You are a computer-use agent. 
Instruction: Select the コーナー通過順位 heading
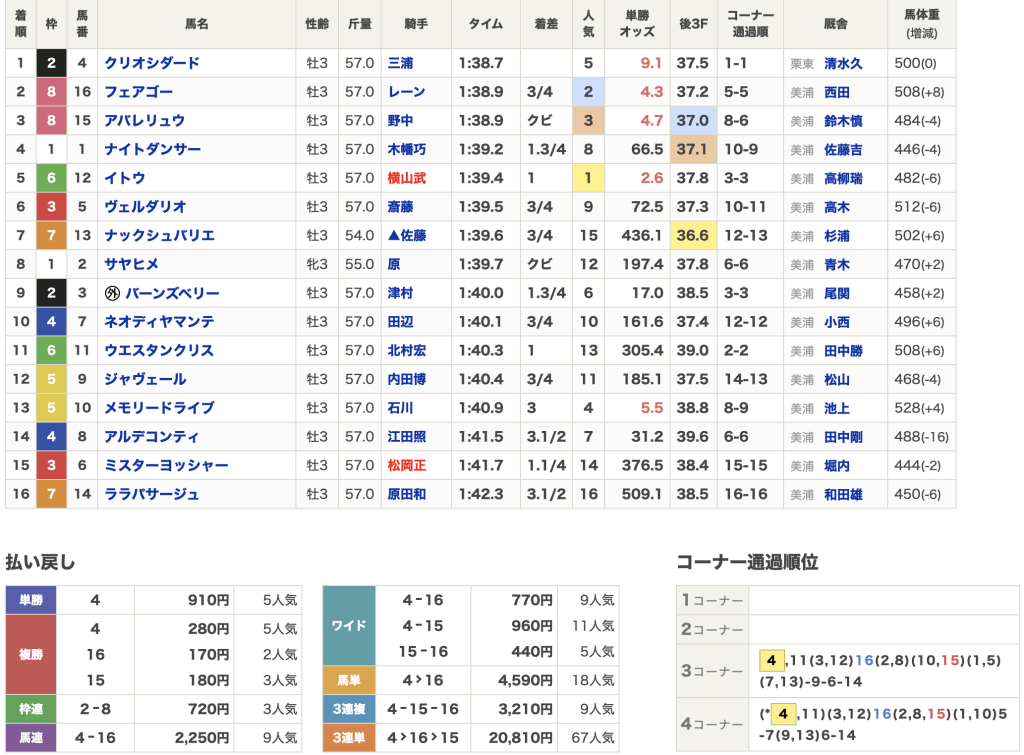tap(747, 562)
